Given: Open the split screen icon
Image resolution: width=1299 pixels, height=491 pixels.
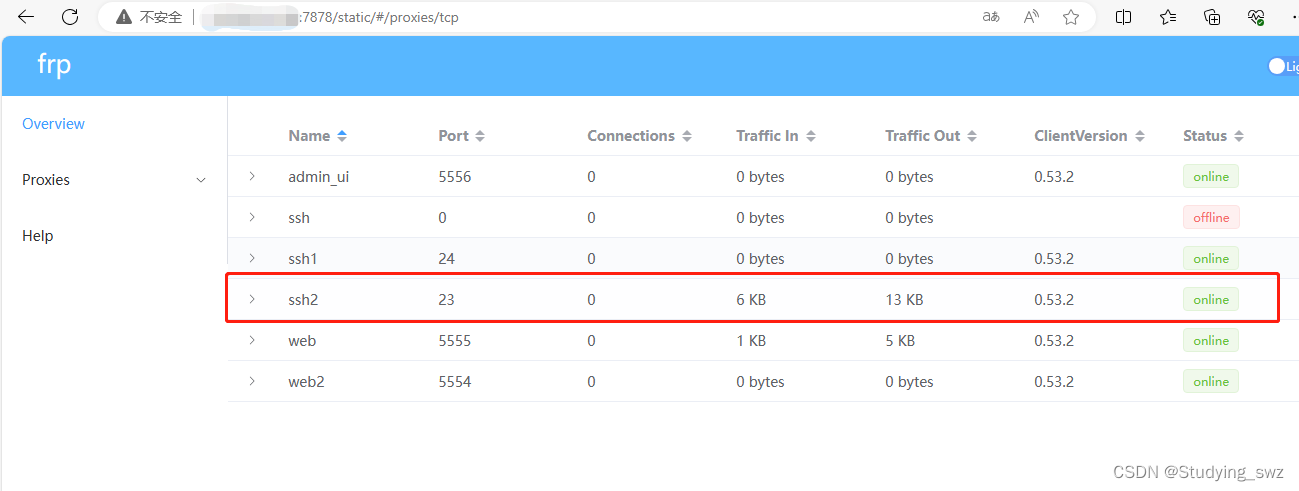Looking at the screenshot, I should click(1124, 17).
